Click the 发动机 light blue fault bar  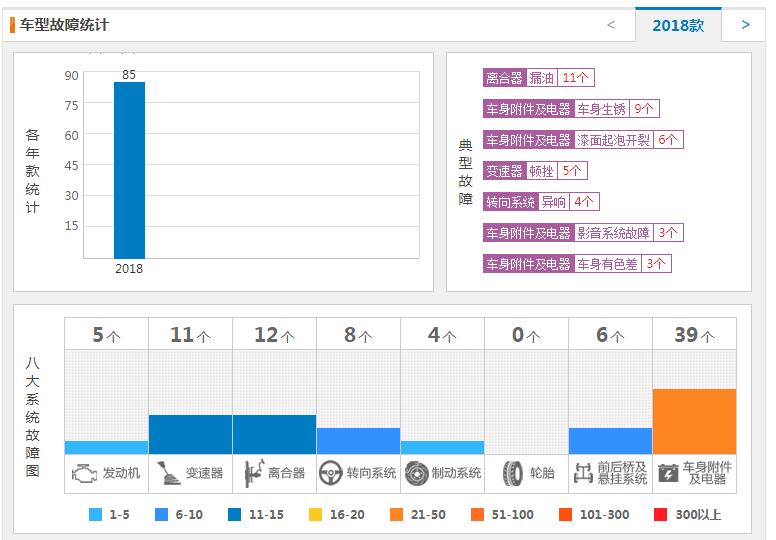[x=106, y=447]
